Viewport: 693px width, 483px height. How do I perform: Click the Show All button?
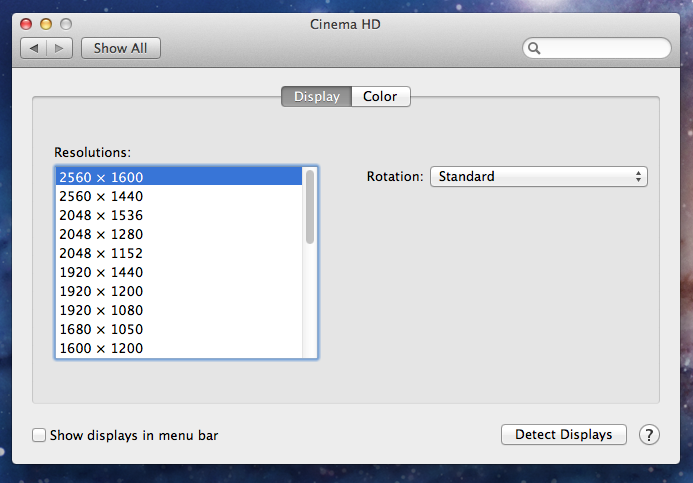[121, 48]
